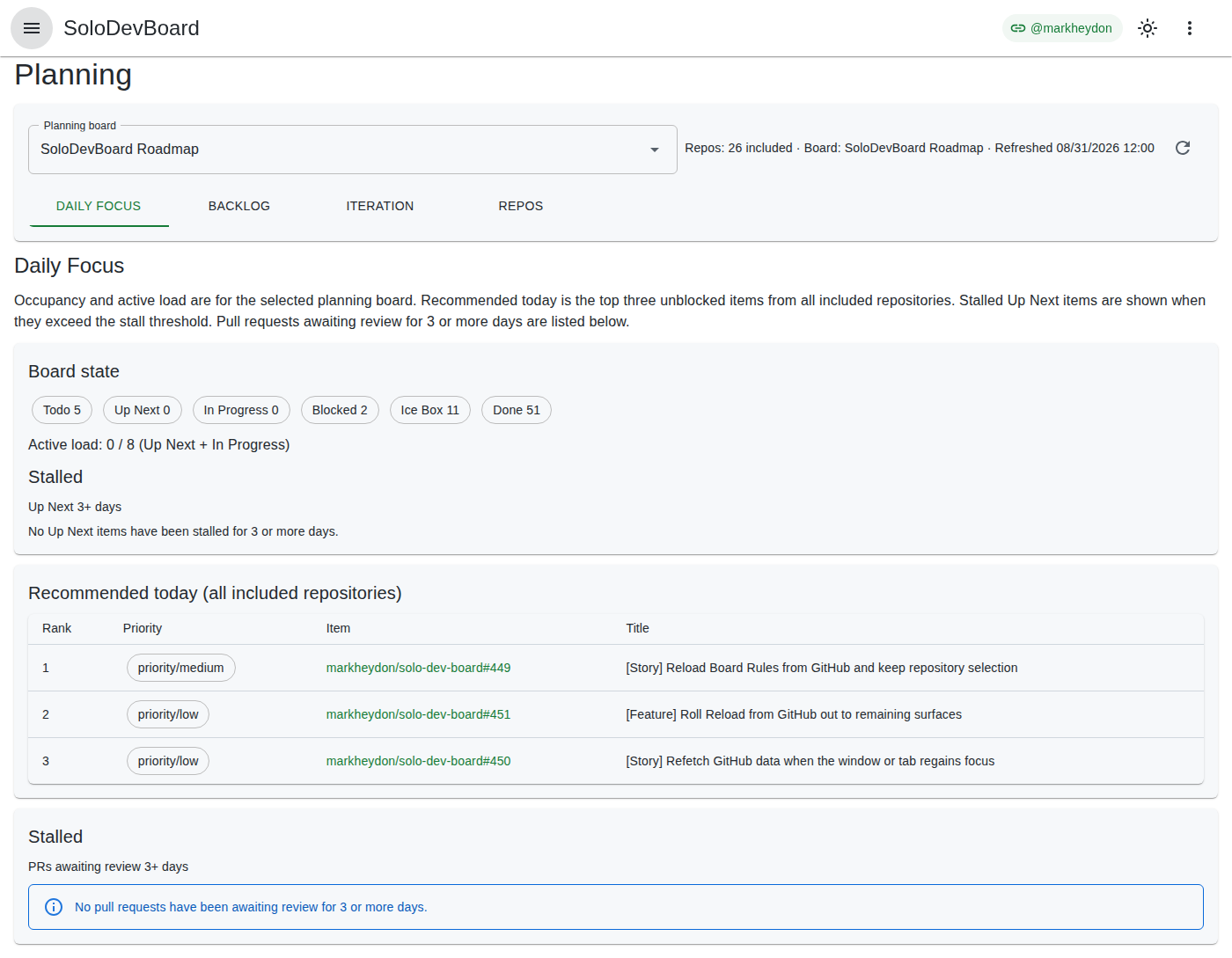Image resolution: width=1232 pixels, height=958 pixels.
Task: Toggle the light/dark theme sun icon
Action: [x=1148, y=28]
